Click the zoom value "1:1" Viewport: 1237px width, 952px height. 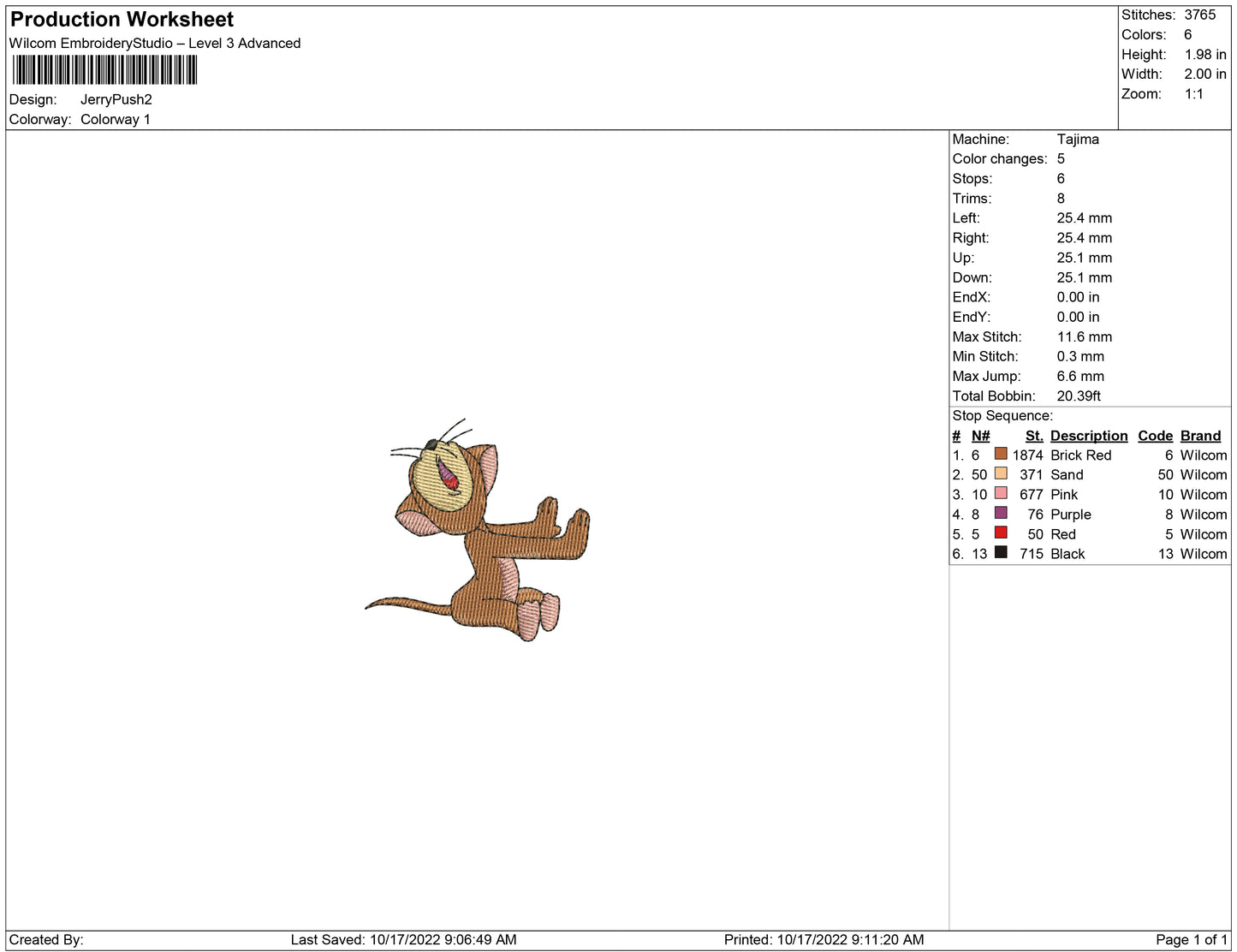click(x=1194, y=93)
